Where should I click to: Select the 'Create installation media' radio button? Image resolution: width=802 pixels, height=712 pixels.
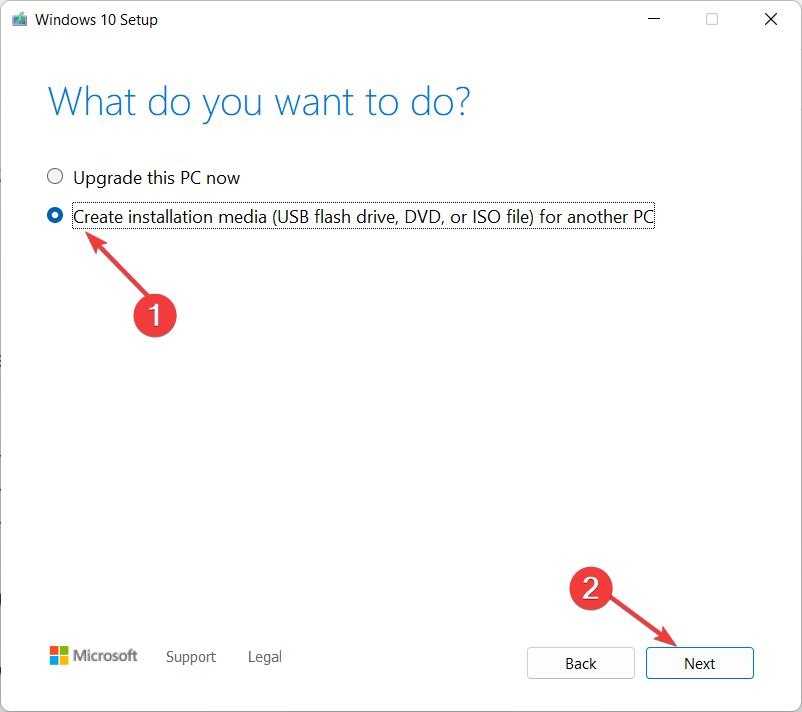(55, 215)
